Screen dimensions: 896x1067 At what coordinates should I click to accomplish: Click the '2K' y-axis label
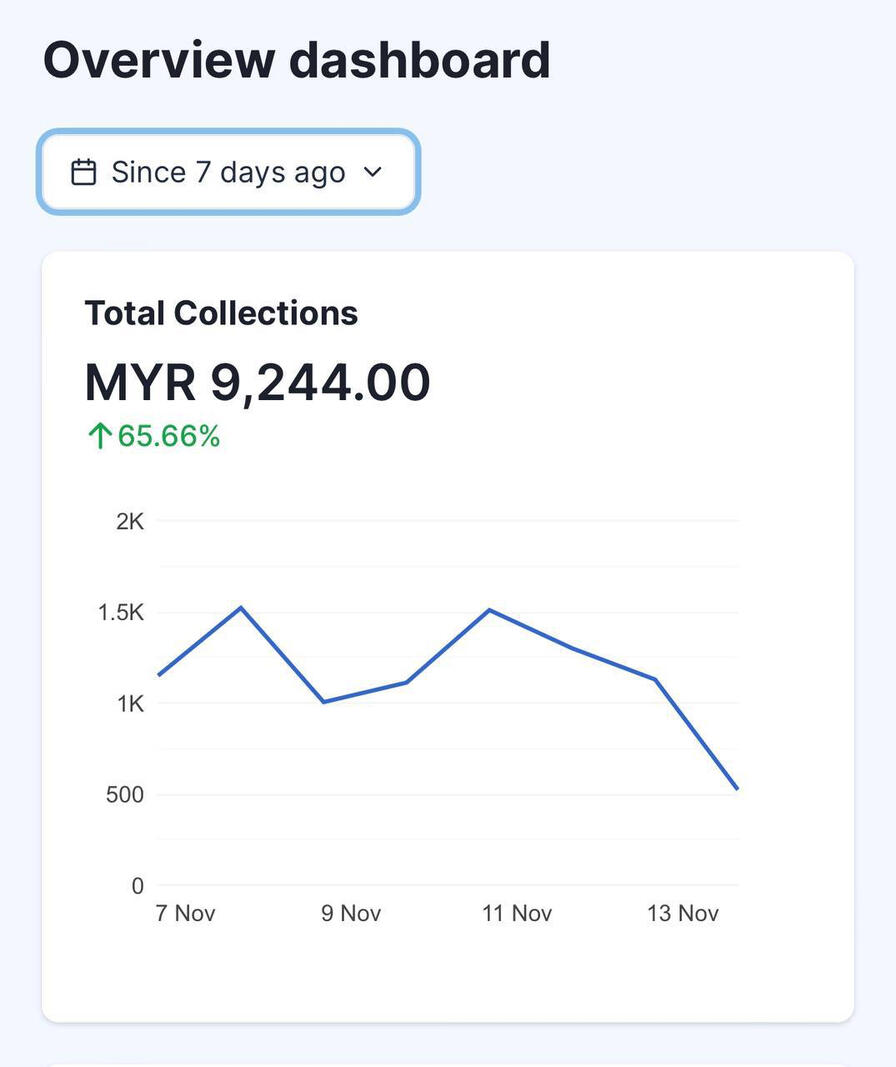pos(130,521)
